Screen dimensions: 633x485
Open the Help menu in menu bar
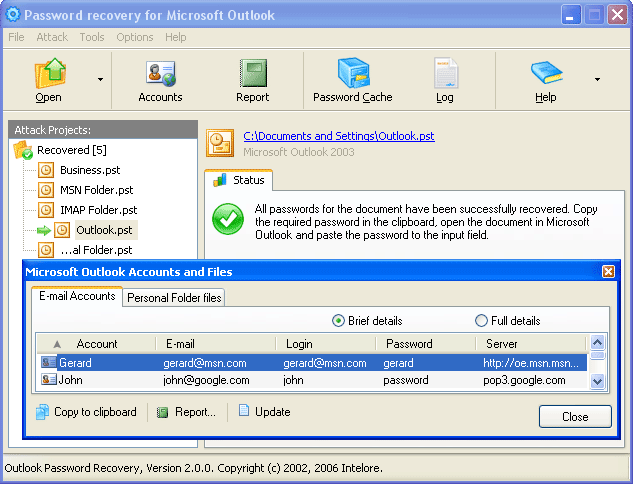(176, 37)
